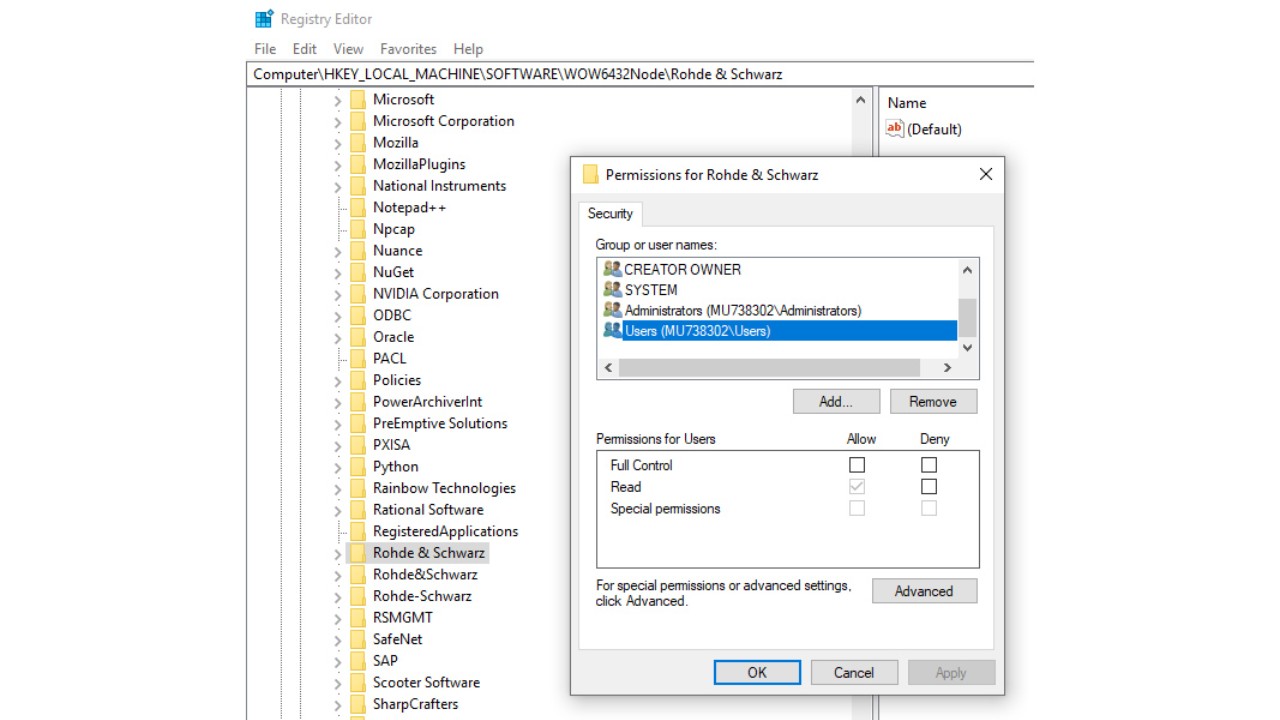Select the Rohde&Schwarz key
Screen dimensions: 1280x720
[x=425, y=574]
